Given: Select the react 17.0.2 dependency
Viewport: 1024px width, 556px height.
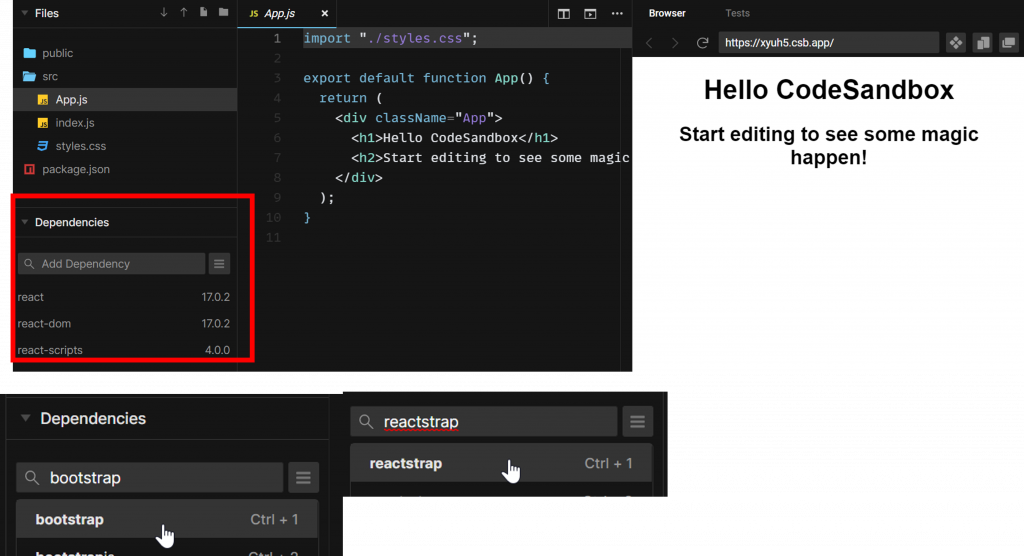Looking at the screenshot, I should (123, 297).
